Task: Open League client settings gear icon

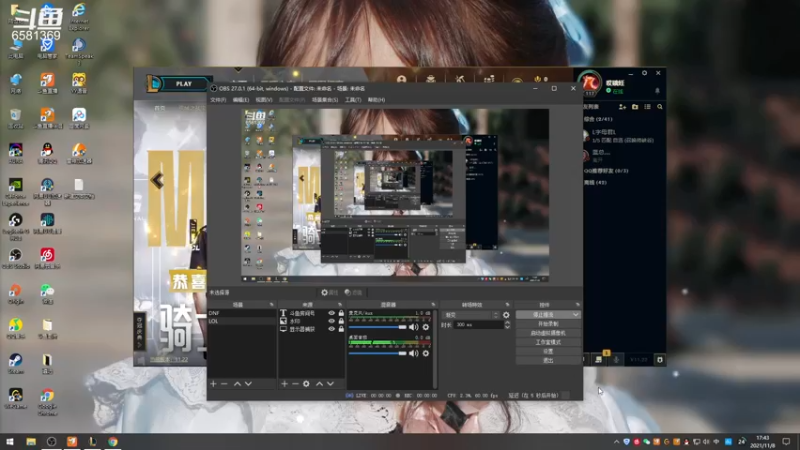Action: click(x=644, y=73)
